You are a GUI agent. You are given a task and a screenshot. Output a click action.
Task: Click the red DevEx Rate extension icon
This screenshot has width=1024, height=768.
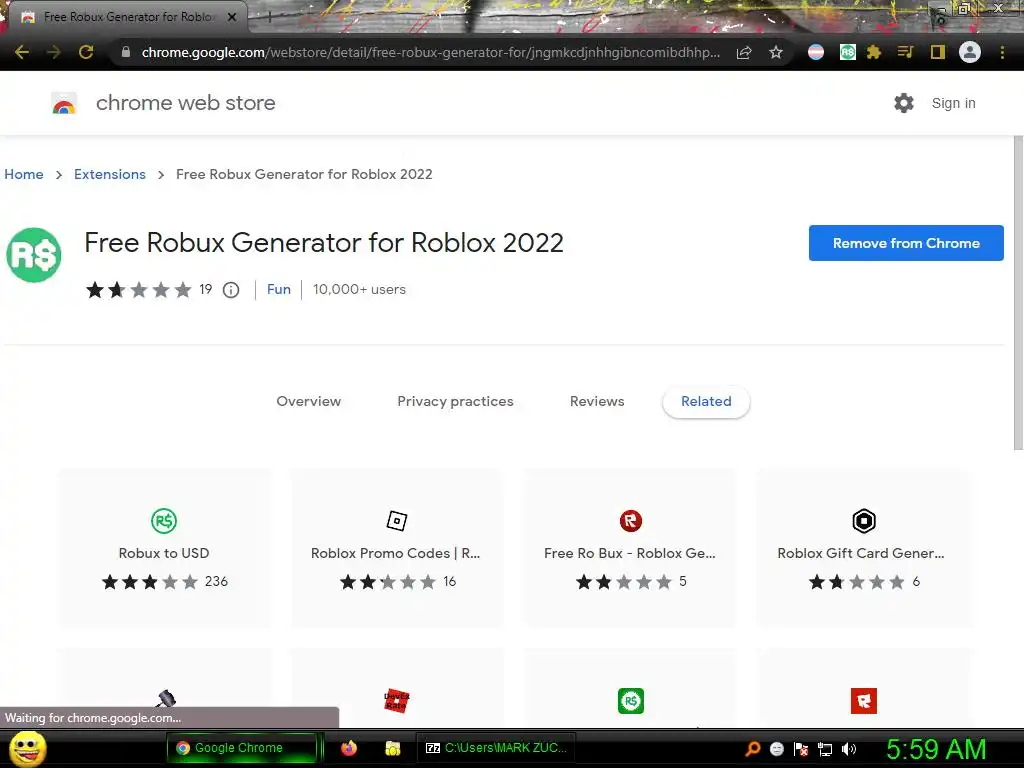[397, 701]
